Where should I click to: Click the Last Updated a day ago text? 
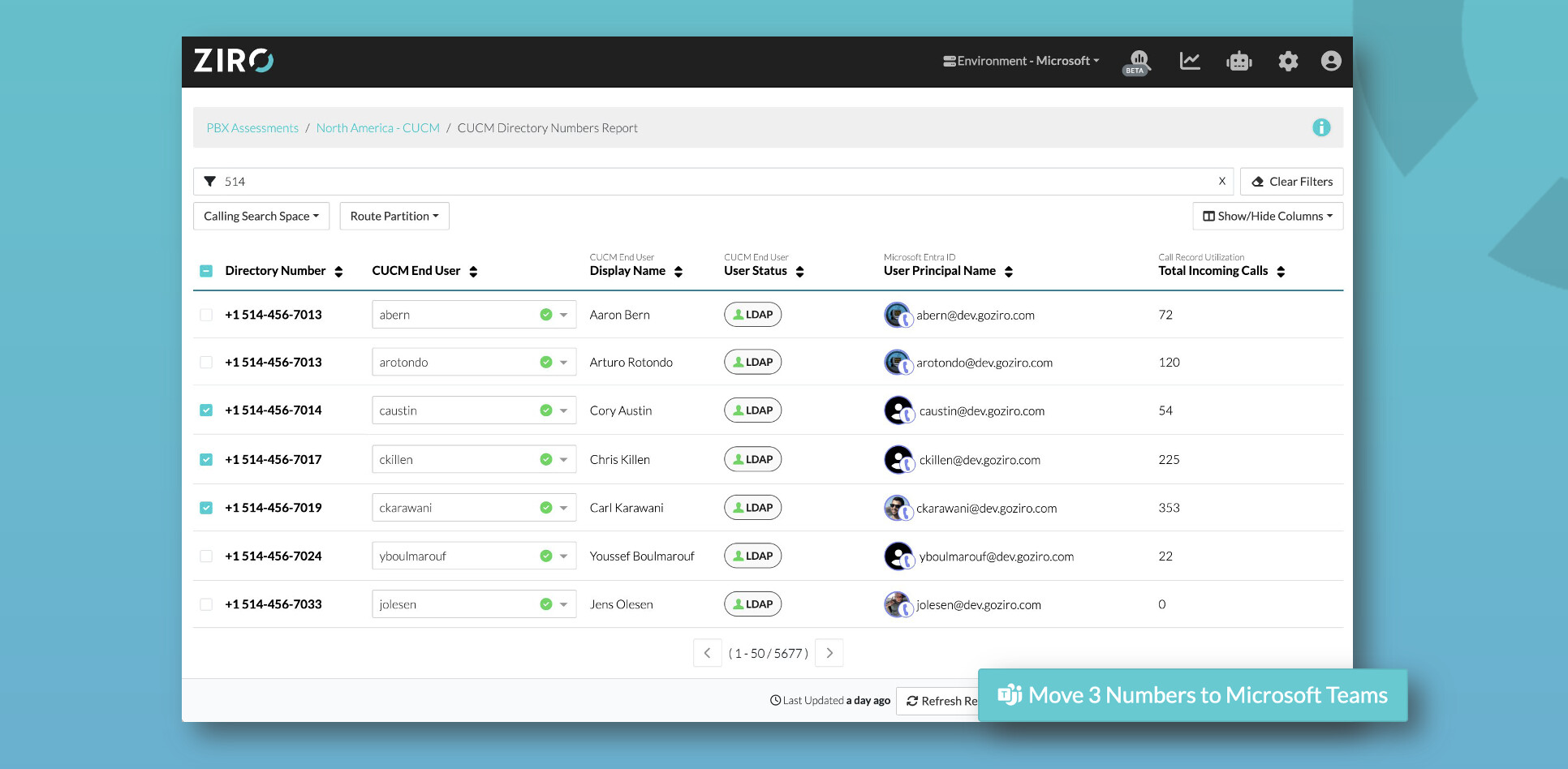click(x=830, y=700)
